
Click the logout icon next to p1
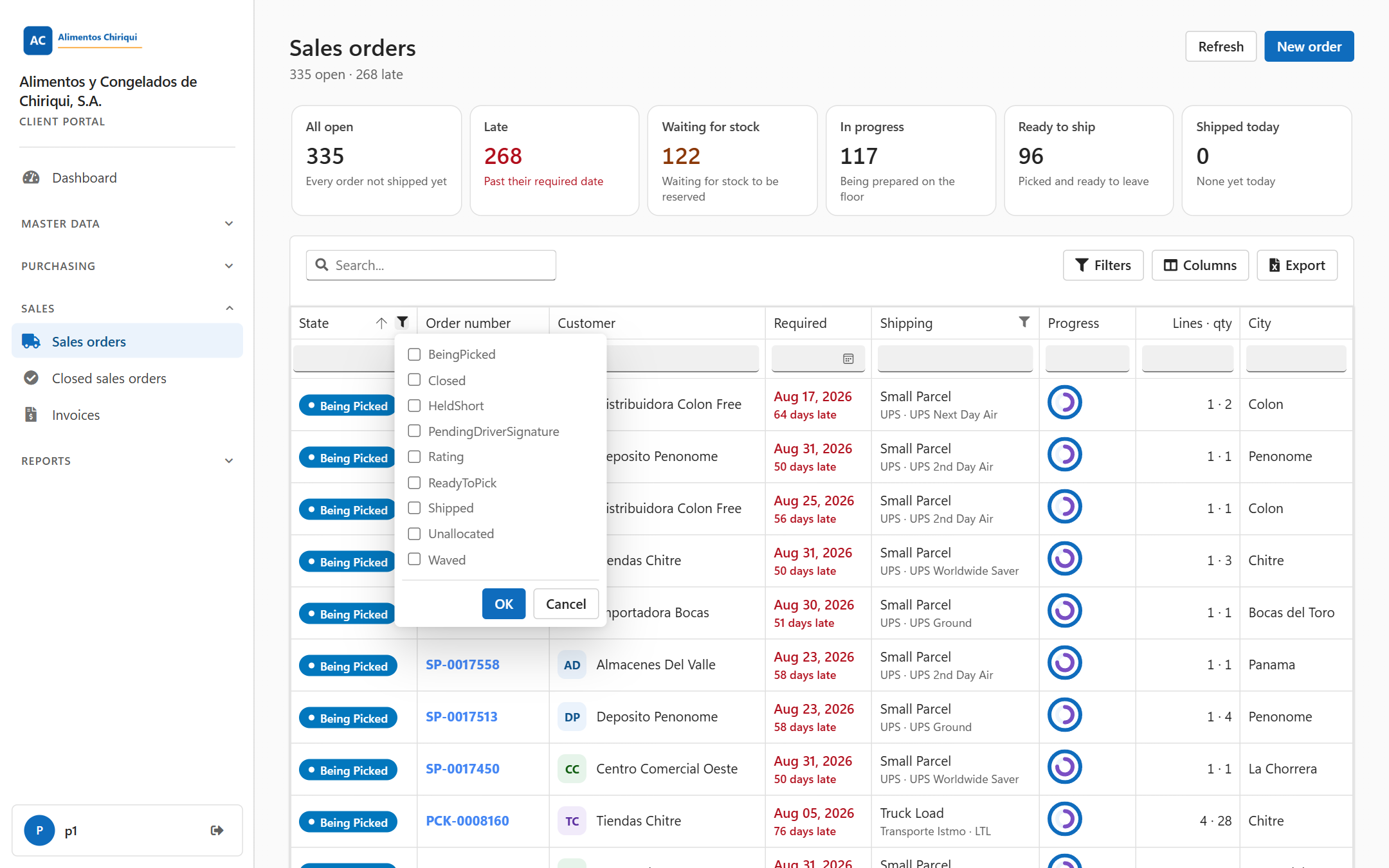click(217, 830)
